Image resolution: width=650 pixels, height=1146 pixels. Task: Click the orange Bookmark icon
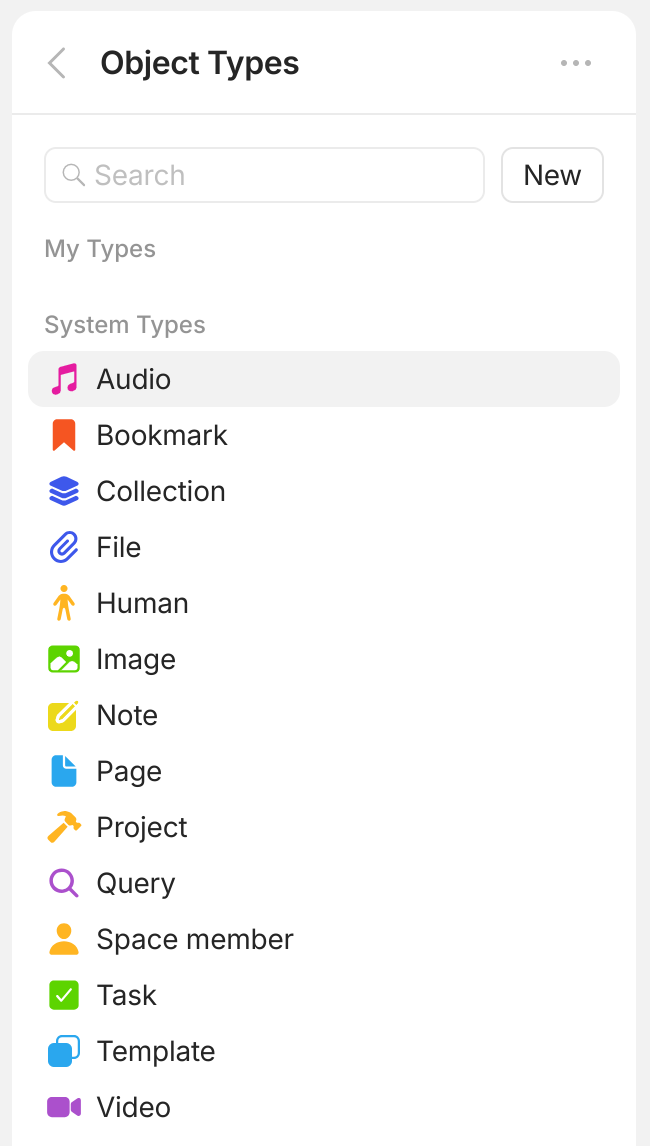click(x=64, y=436)
